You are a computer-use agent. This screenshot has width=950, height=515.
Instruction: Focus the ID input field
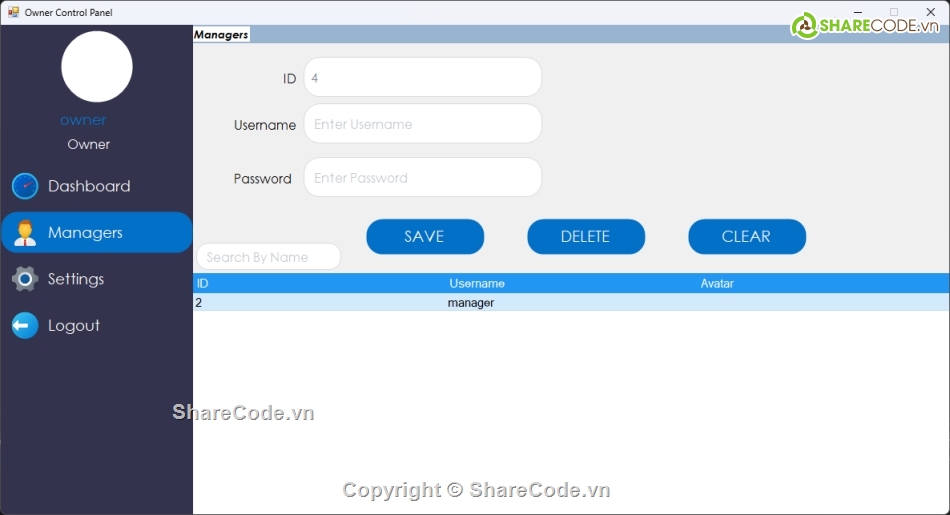click(422, 77)
